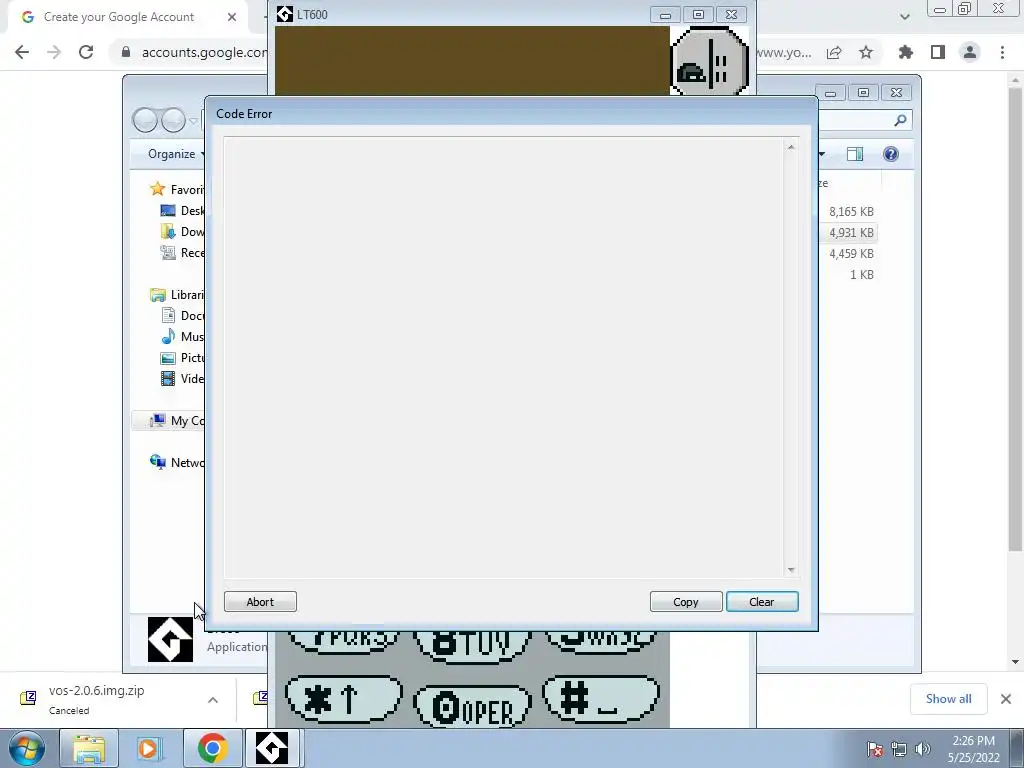Select Desktop in Explorer navigation pane
The image size is (1024, 768).
(x=182, y=210)
